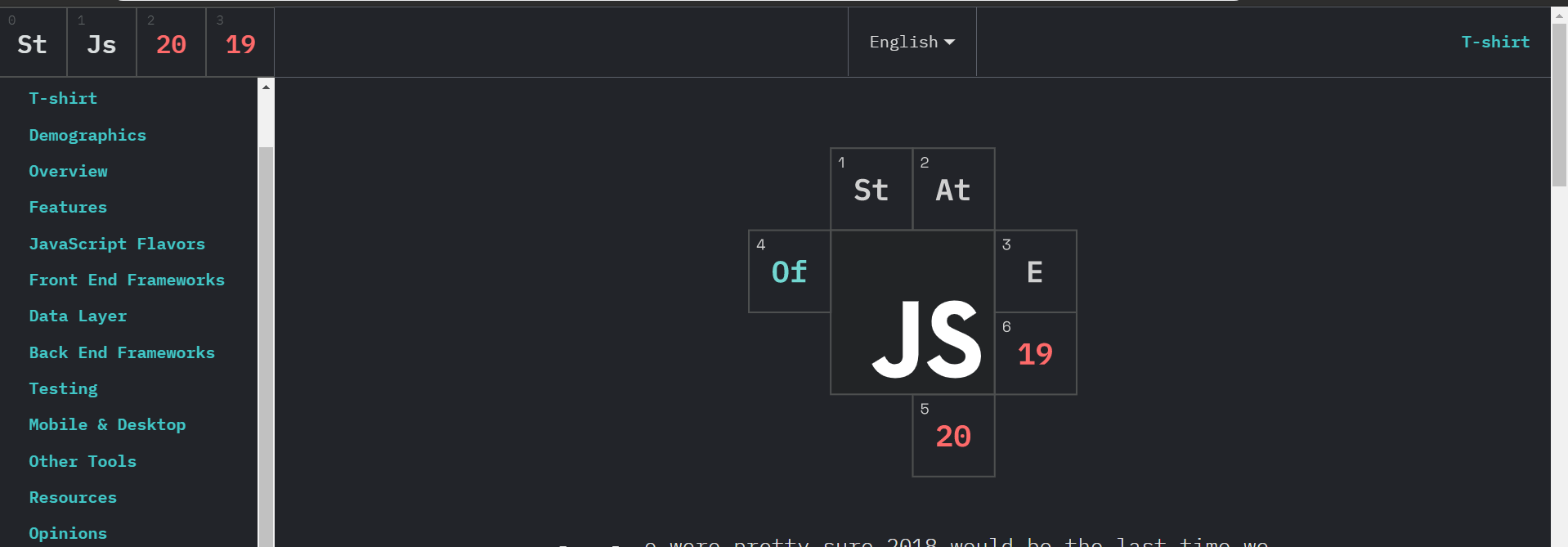Click the red 20 tile in header logo
Image resolution: width=1568 pixels, height=547 pixels.
[x=172, y=43]
